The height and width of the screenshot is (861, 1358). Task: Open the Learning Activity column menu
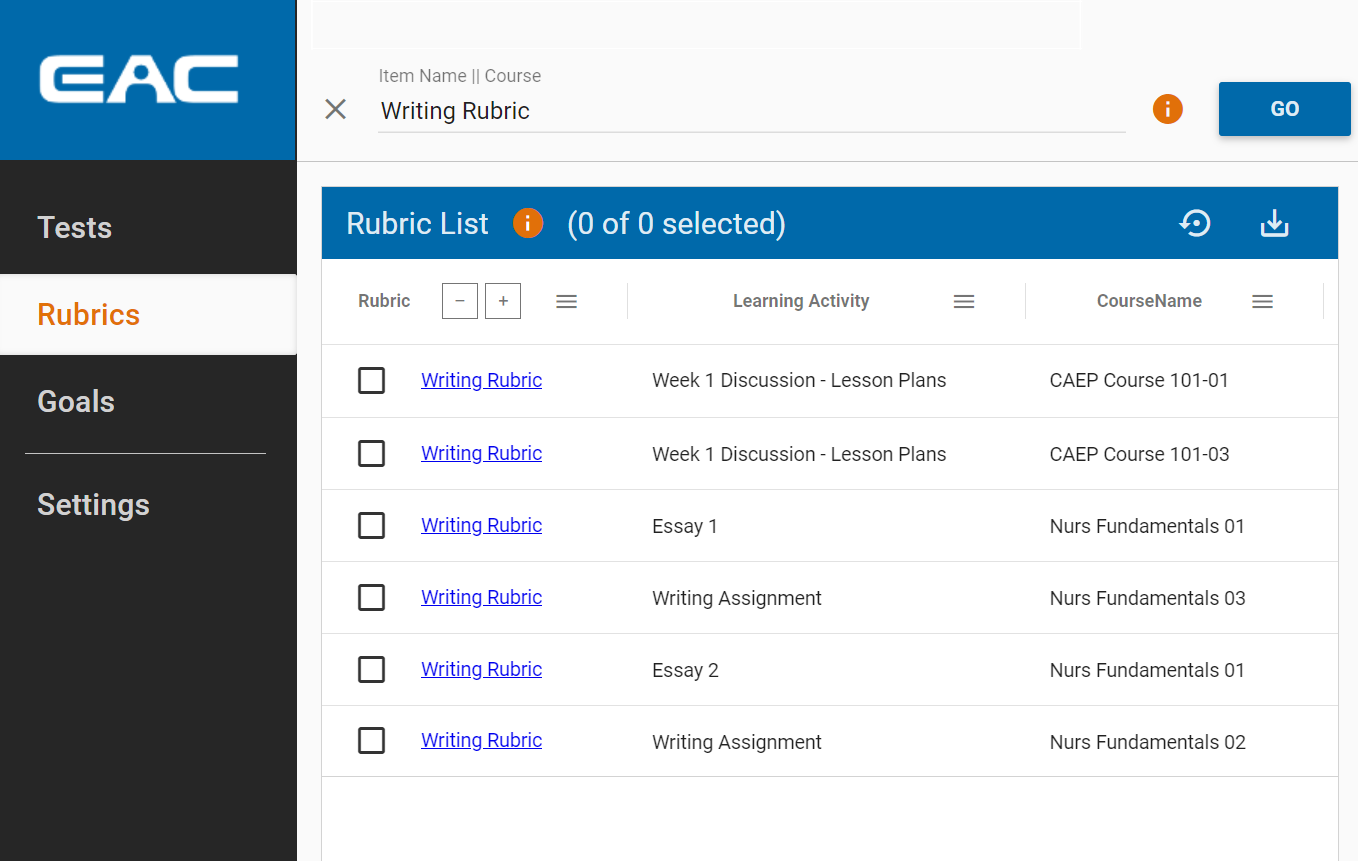click(963, 300)
